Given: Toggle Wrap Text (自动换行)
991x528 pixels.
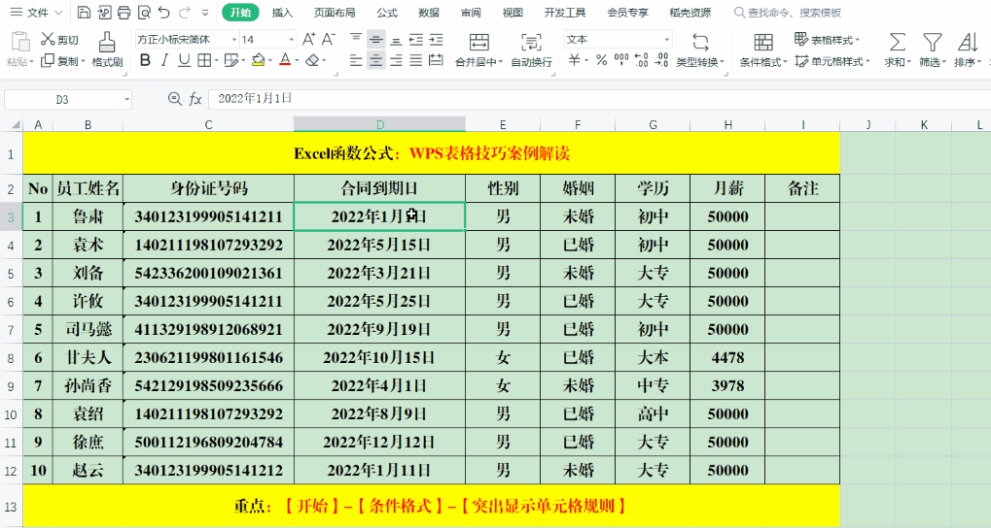Looking at the screenshot, I should pyautogui.click(x=531, y=49).
